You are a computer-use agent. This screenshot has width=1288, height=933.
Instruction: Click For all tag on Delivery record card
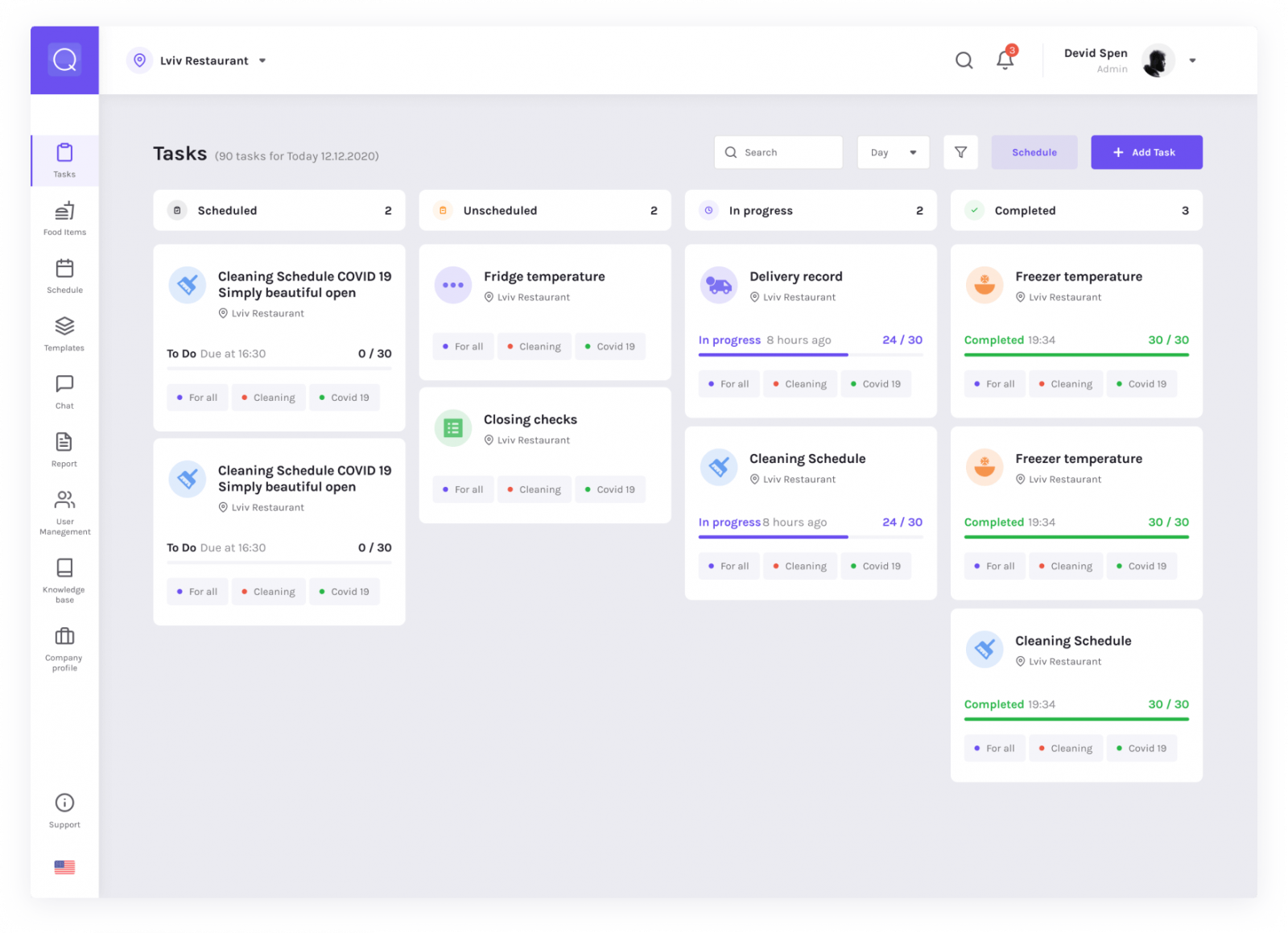click(x=729, y=384)
